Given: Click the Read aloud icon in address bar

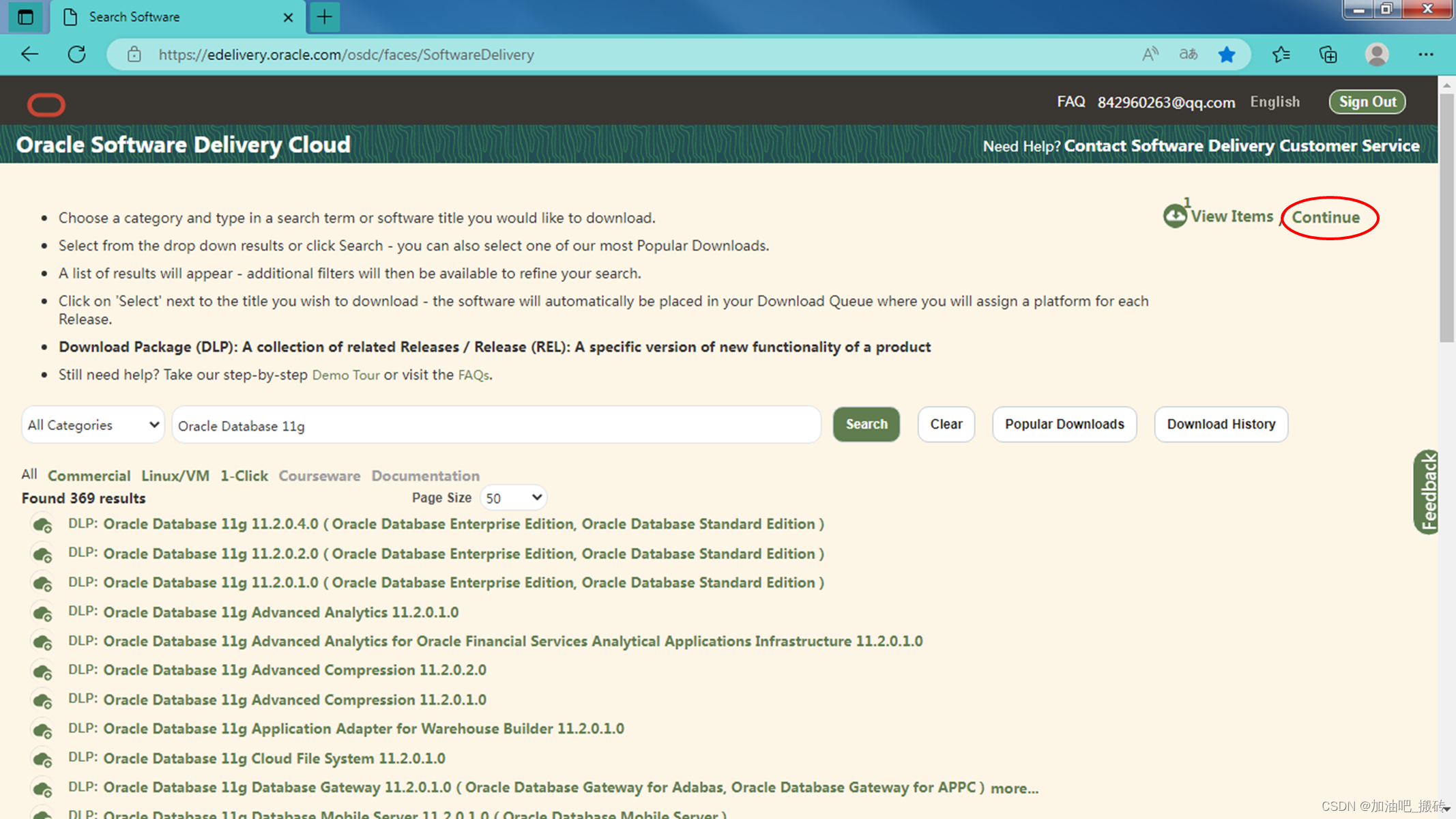Looking at the screenshot, I should (1150, 54).
